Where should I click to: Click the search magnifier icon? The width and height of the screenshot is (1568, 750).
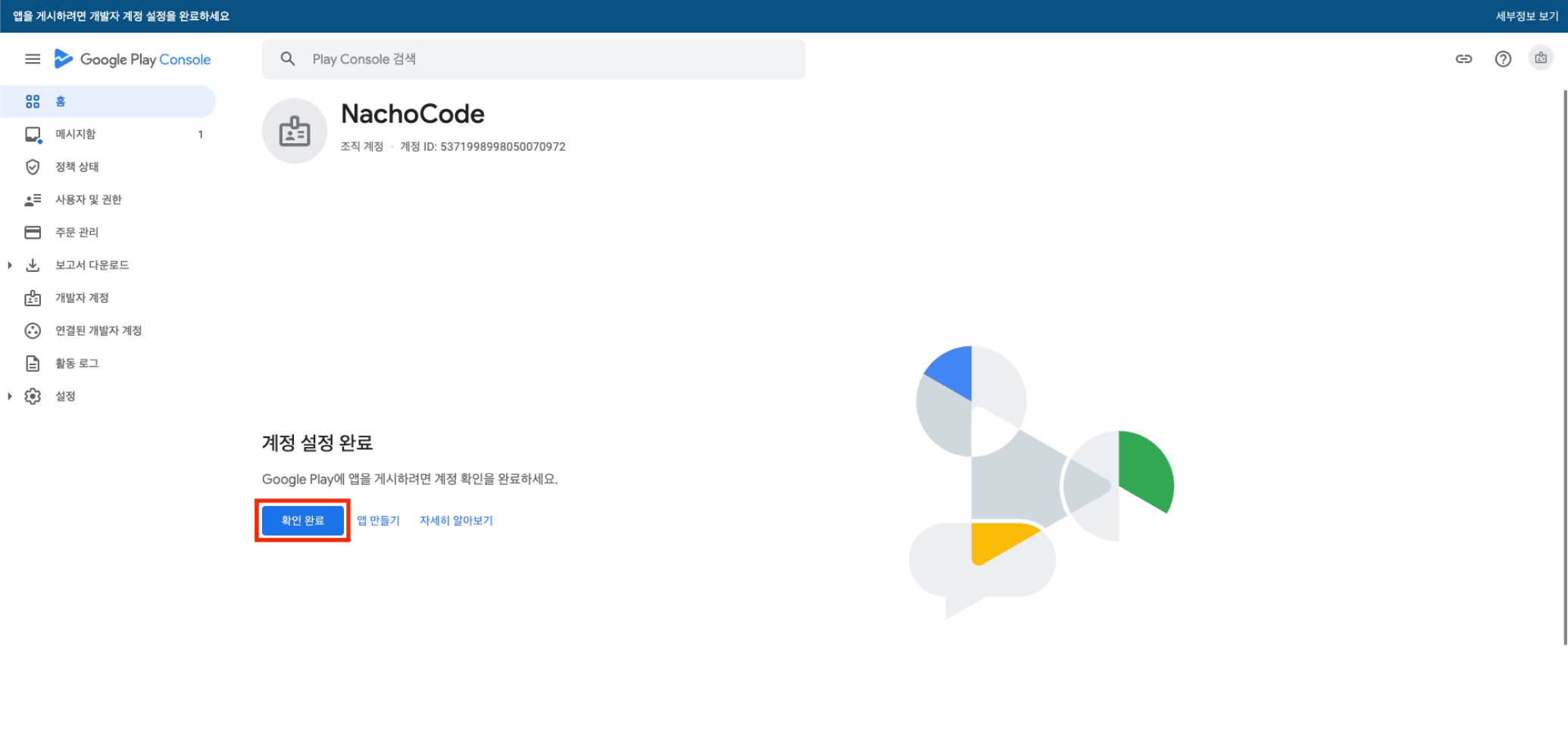[x=288, y=59]
